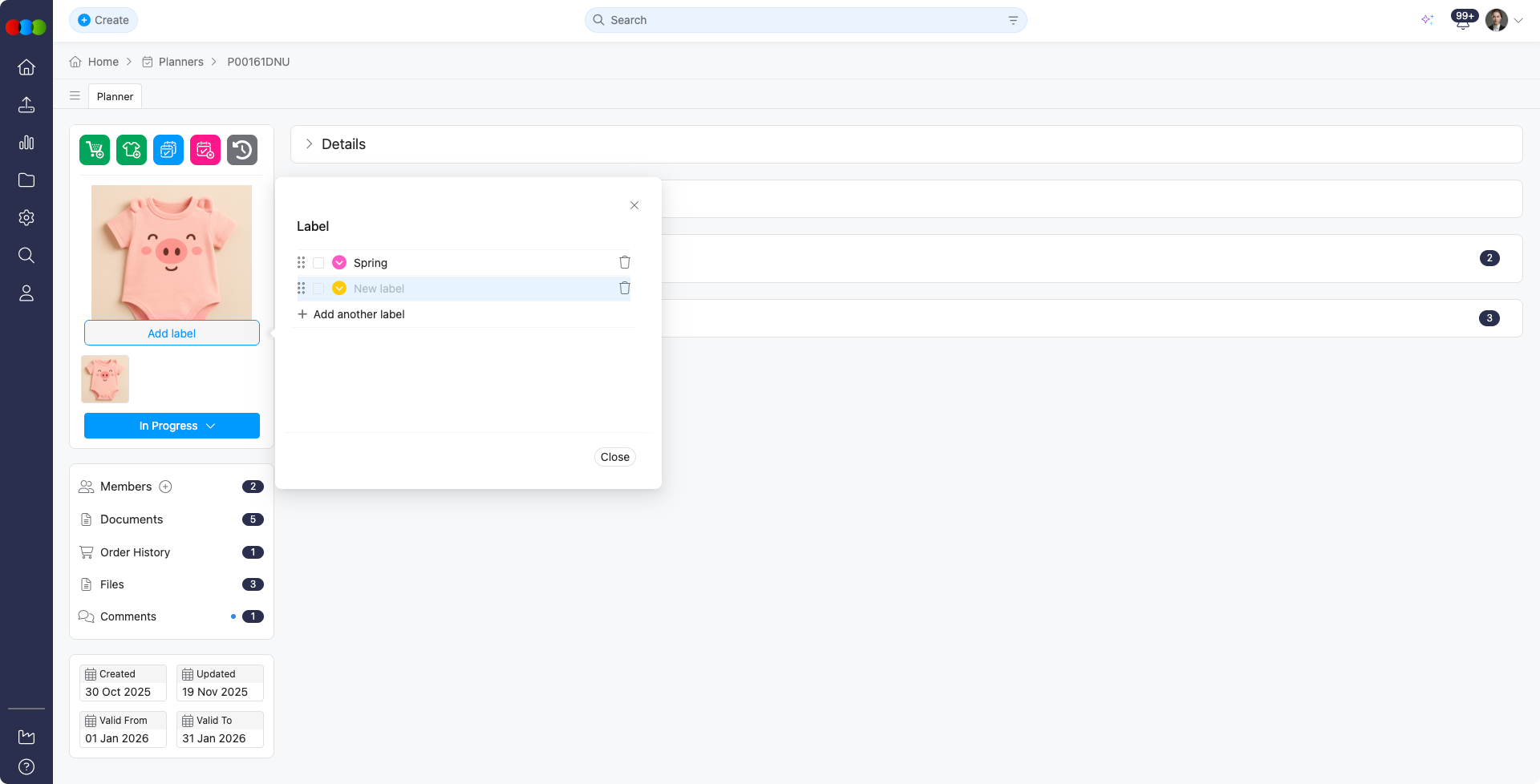
Task: Check the Spring label checkbox
Action: pyautogui.click(x=318, y=263)
